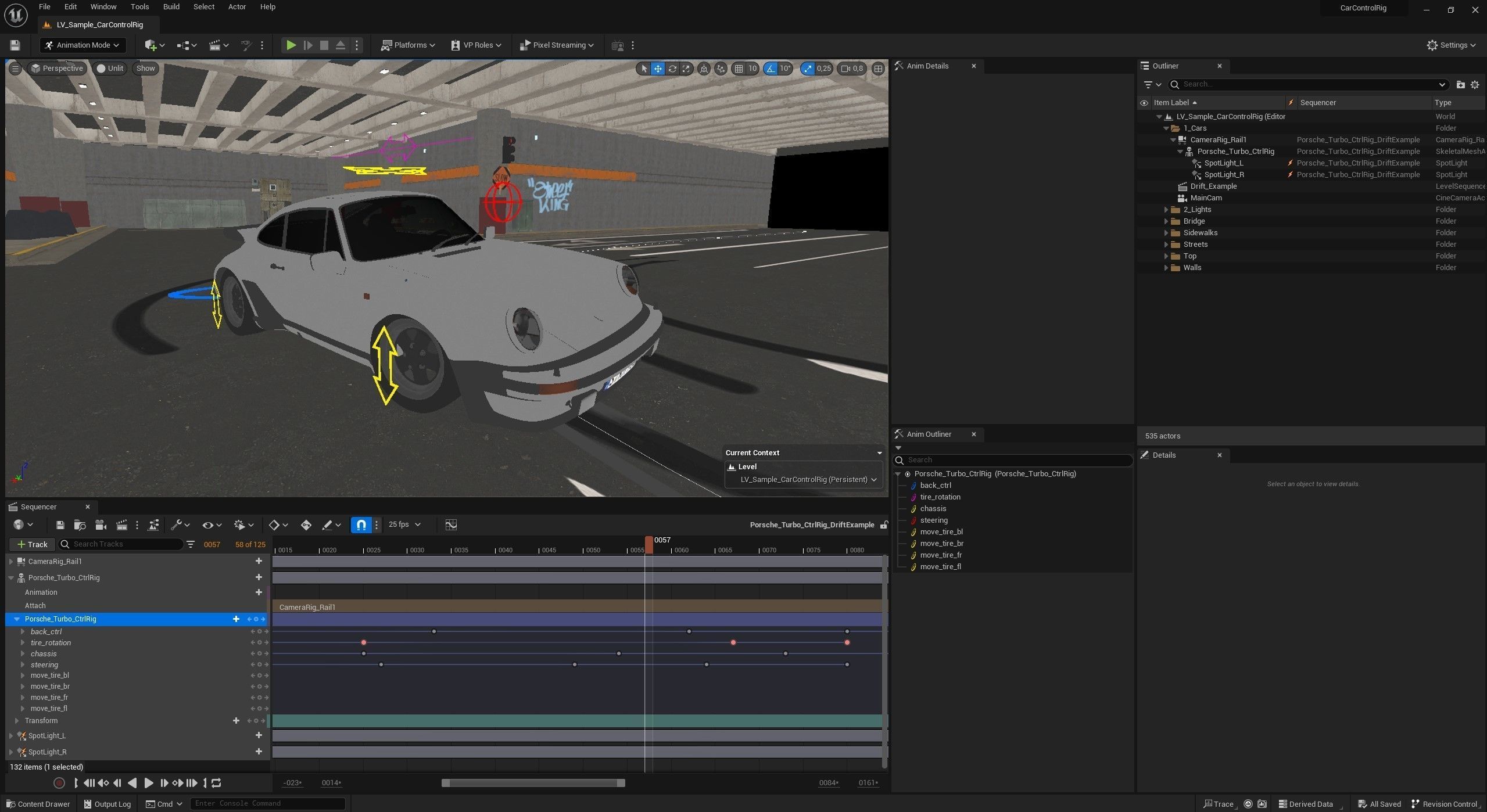Click the Outliner create folder icon

[x=1460, y=84]
